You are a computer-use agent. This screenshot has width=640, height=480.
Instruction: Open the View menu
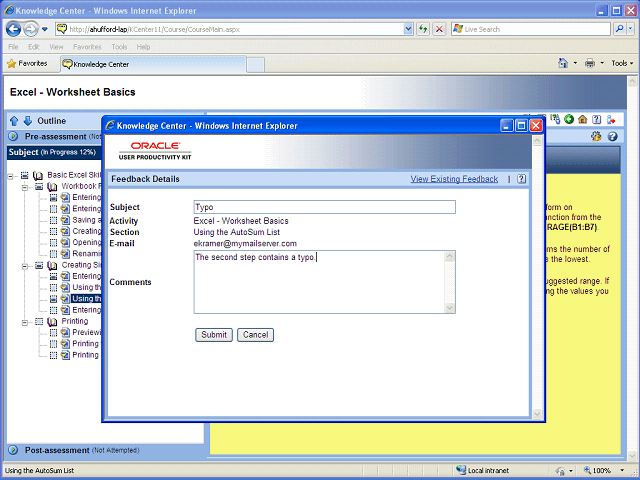(x=56, y=47)
